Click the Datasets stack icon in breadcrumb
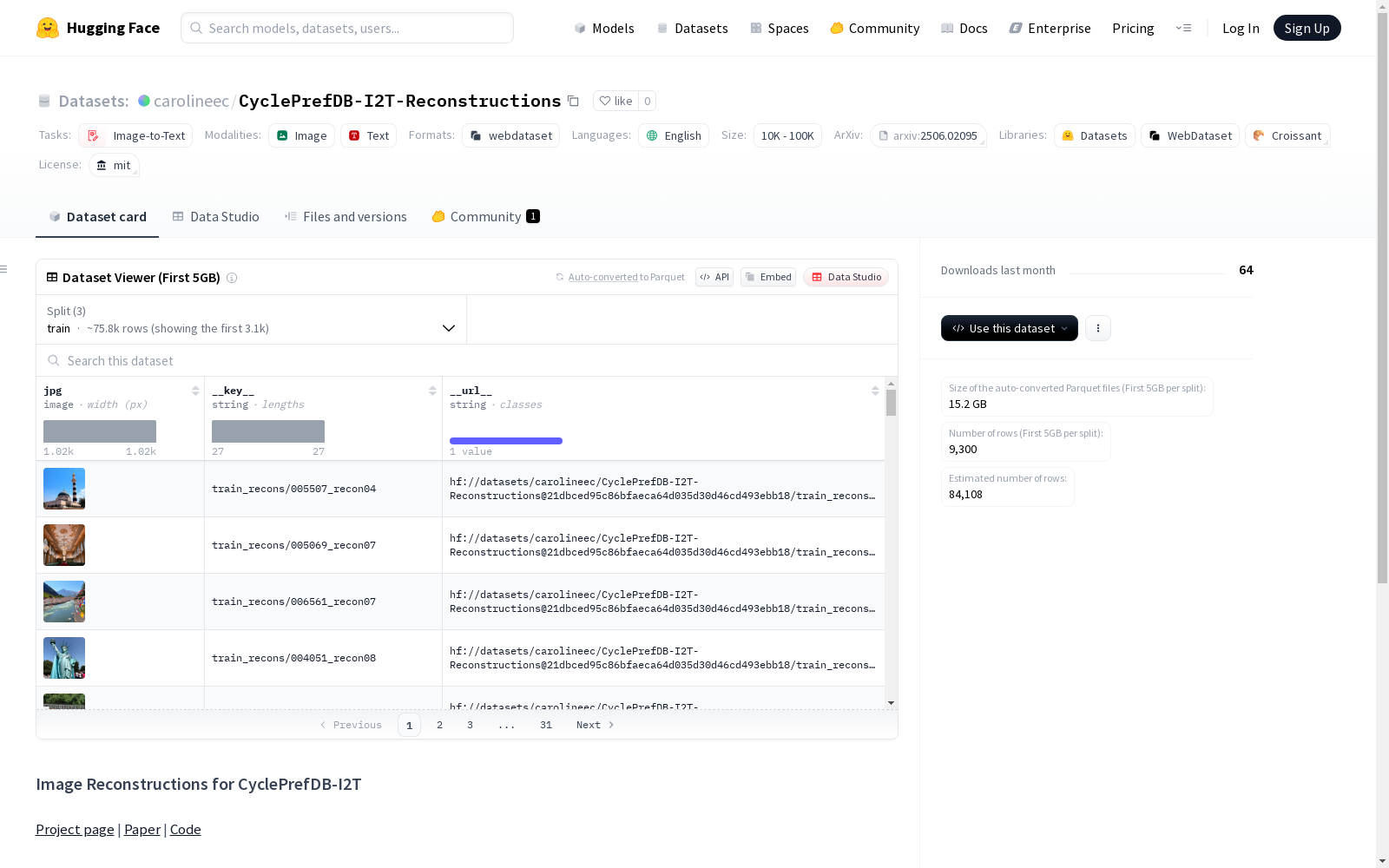This screenshot has width=1389, height=868. tap(44, 102)
